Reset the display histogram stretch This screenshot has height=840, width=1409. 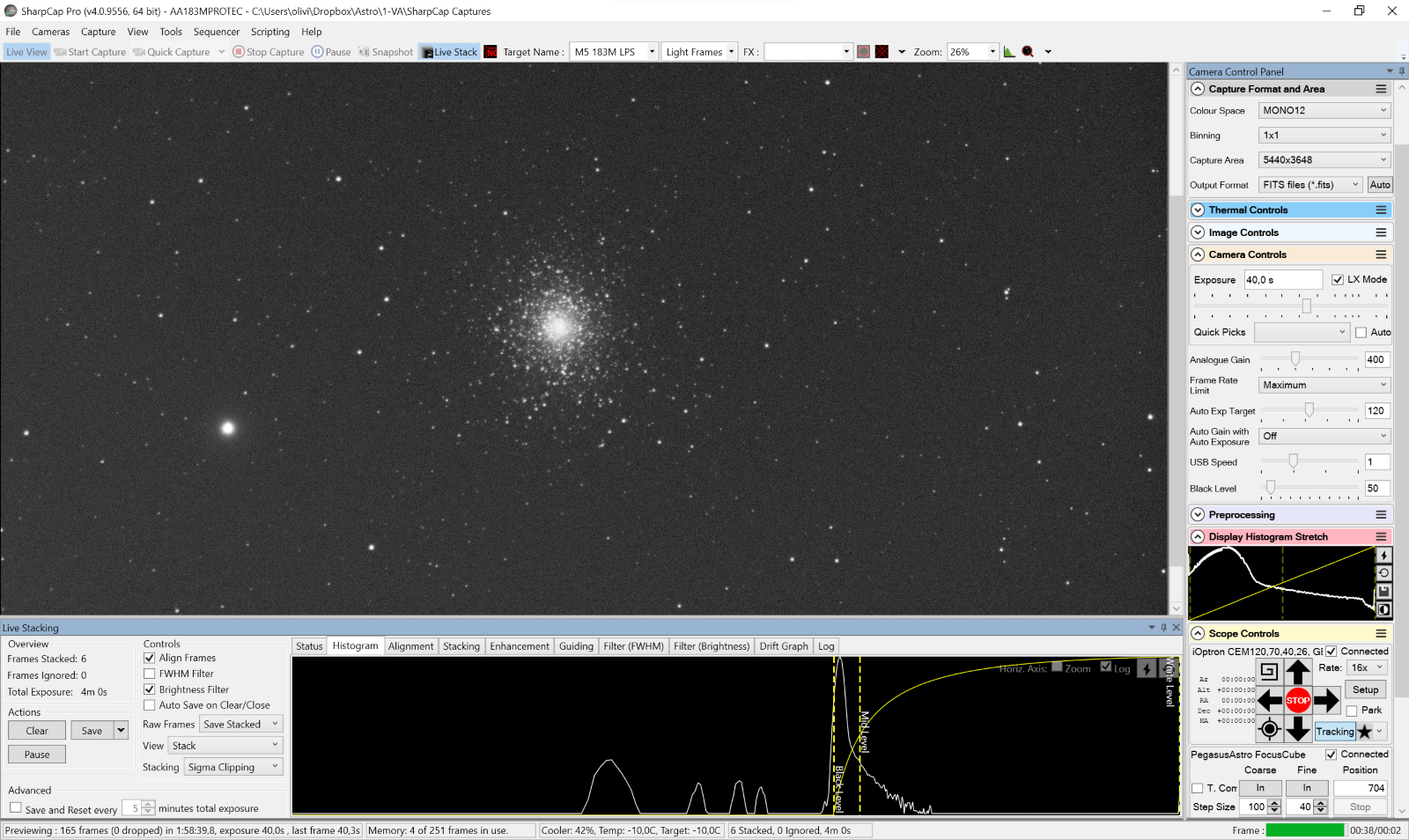tap(1383, 573)
